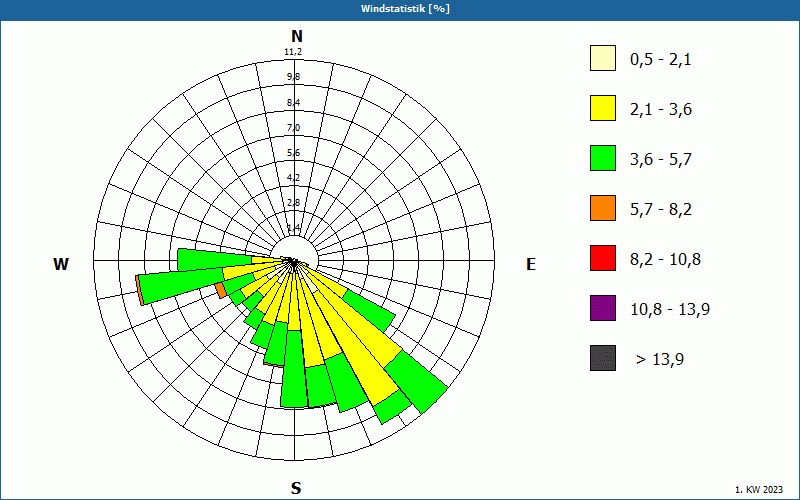Click the dark gray > 13,9 legend swatch
The height and width of the screenshot is (500, 800).
603,358
